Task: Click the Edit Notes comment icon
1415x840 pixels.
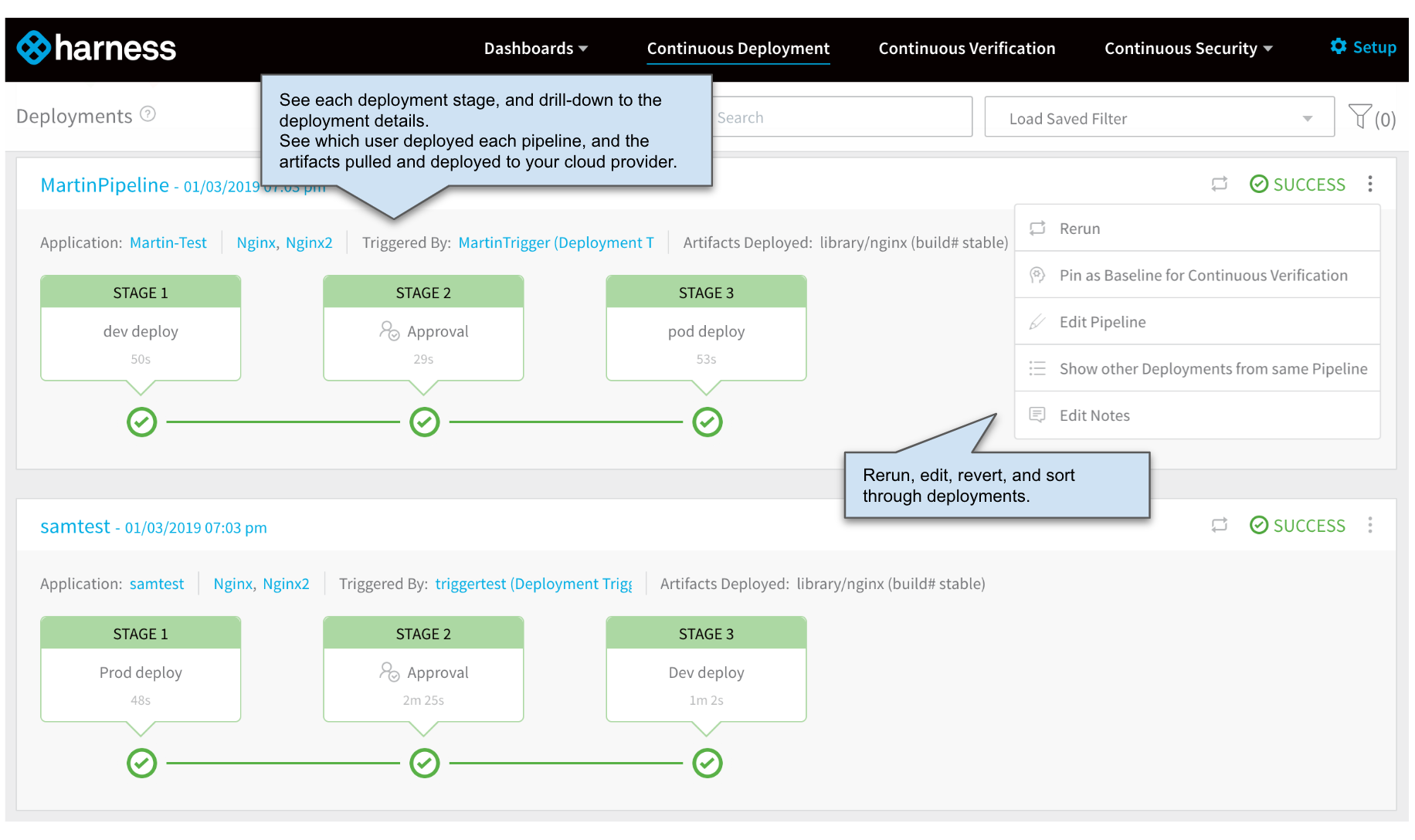Action: tap(1037, 415)
